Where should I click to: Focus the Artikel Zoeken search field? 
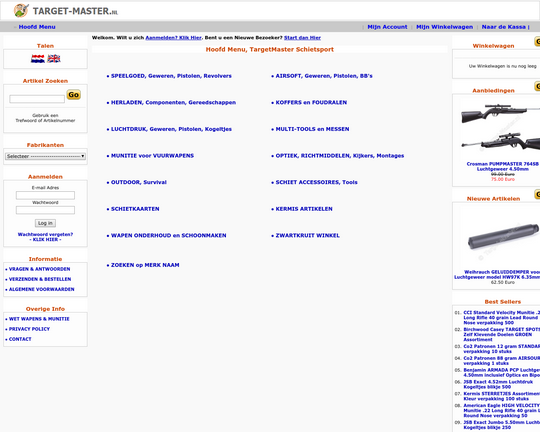37,99
